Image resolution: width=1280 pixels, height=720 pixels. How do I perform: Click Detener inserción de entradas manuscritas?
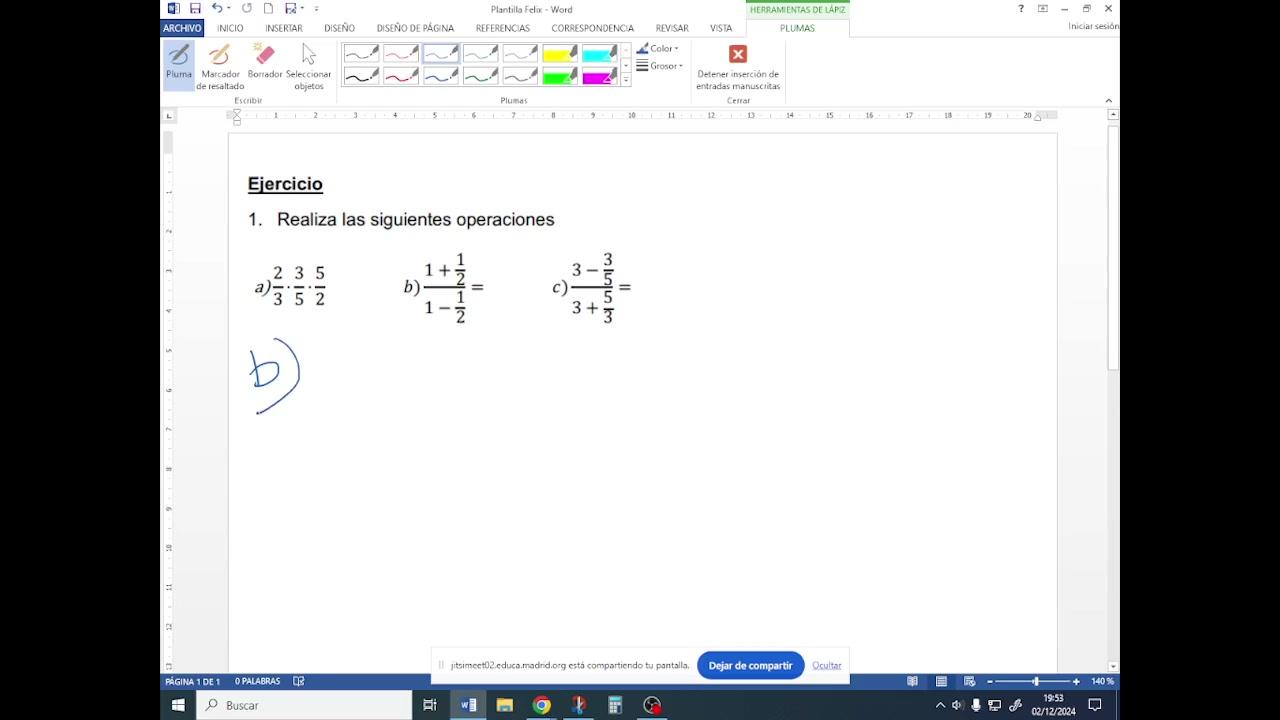738,67
